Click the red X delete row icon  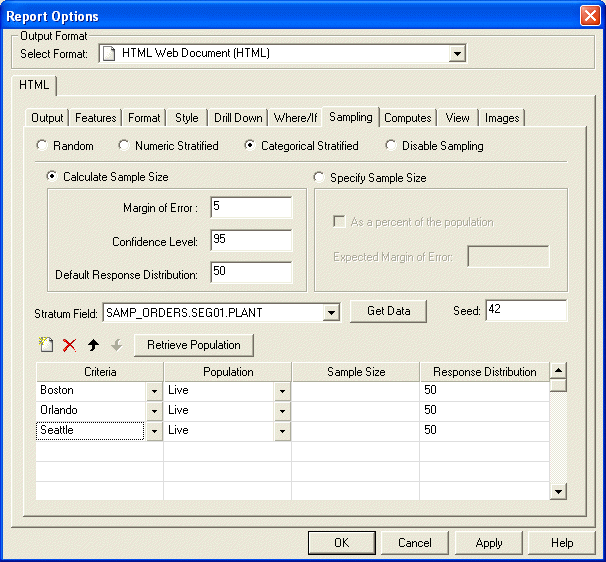click(x=70, y=345)
